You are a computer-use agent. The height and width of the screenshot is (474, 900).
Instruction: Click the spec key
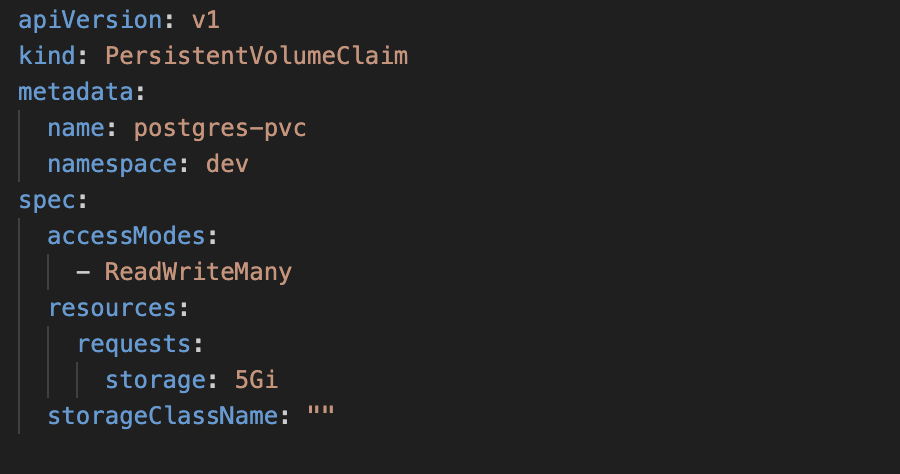coord(47,201)
